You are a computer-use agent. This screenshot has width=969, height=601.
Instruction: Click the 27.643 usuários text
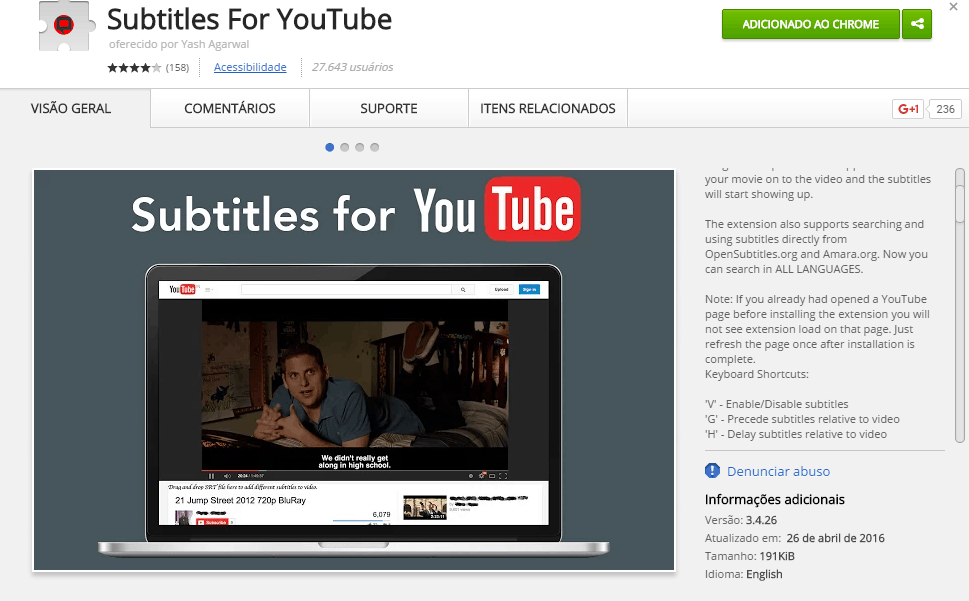tap(352, 67)
